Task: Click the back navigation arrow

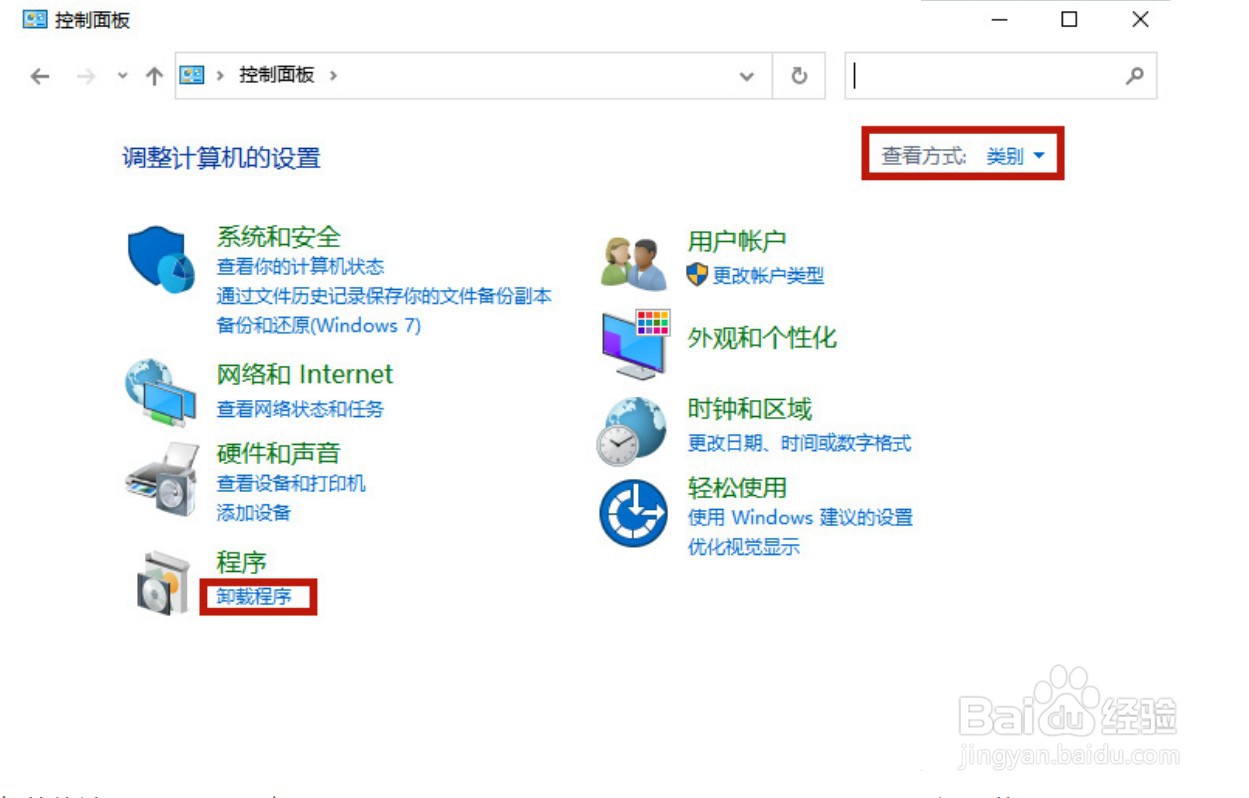Action: tap(39, 75)
